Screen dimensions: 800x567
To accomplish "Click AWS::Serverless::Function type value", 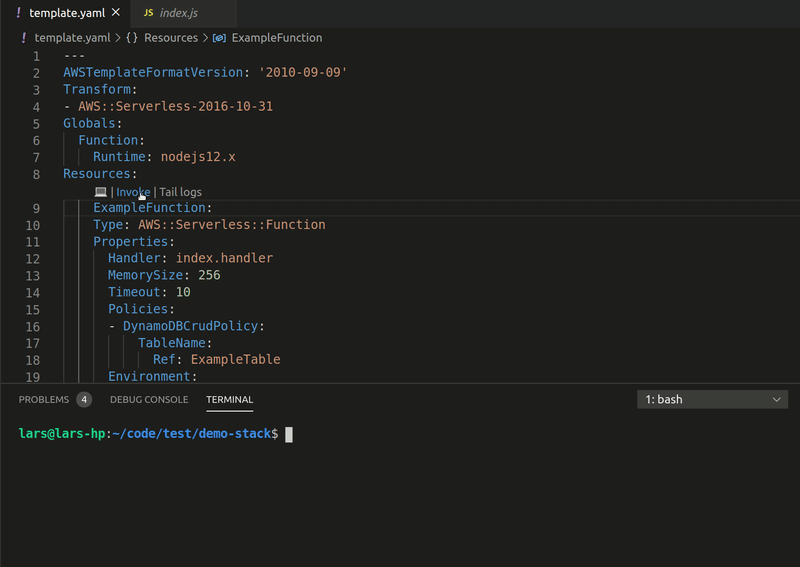I will [232, 225].
